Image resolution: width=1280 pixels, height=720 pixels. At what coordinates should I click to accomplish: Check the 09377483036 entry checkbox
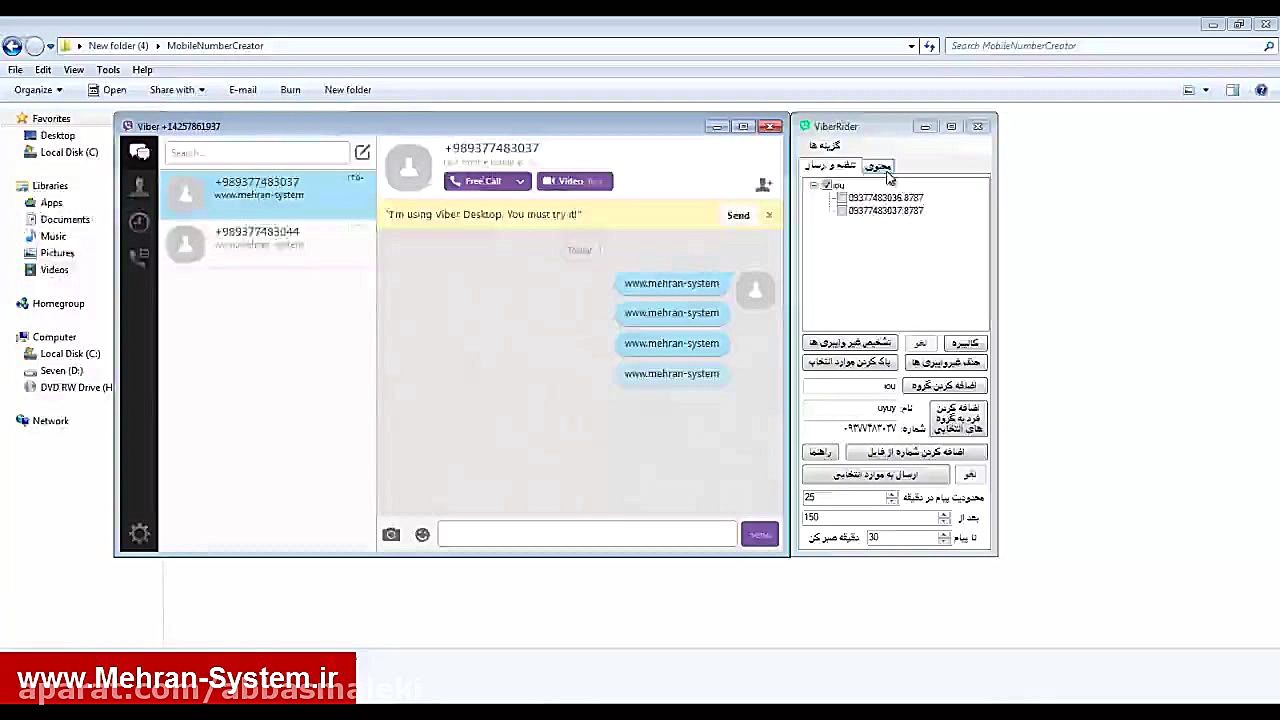(841, 198)
